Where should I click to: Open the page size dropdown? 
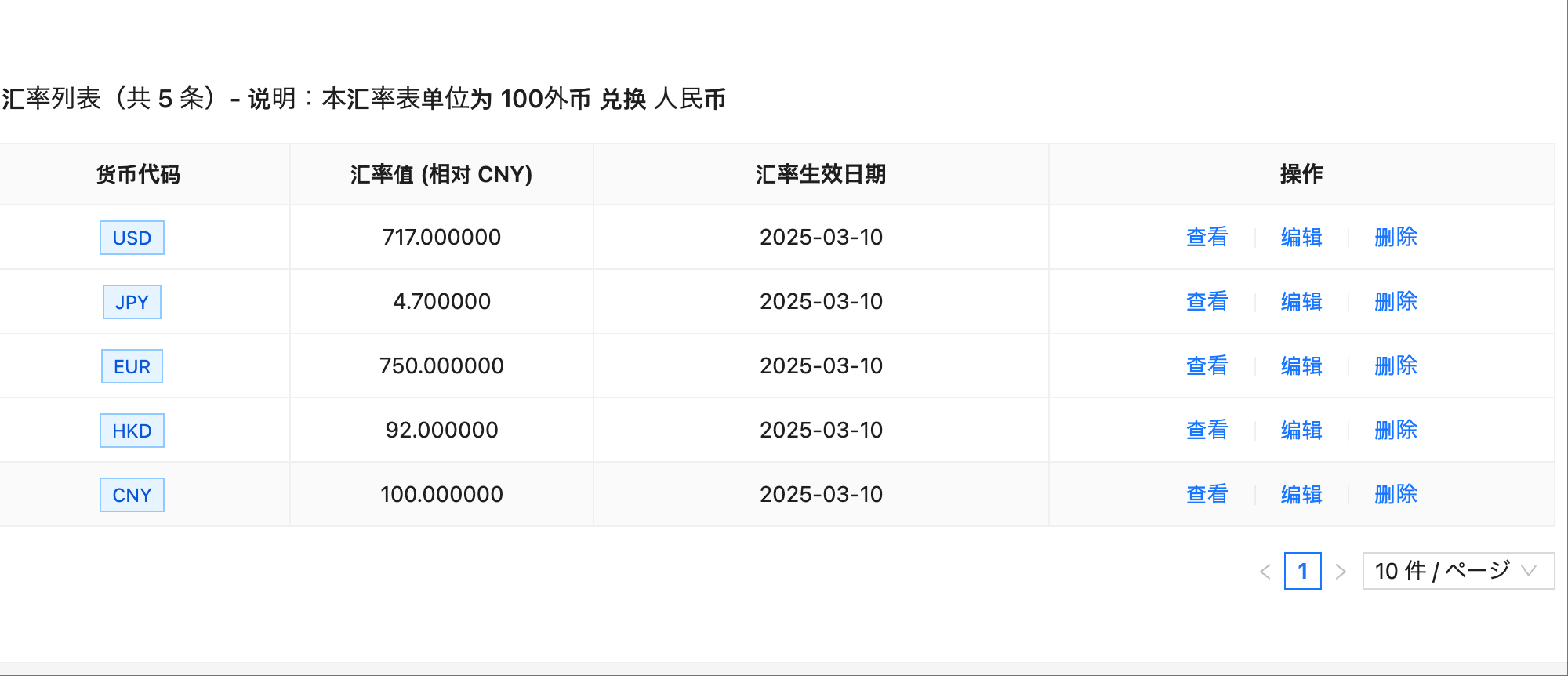click(x=1457, y=571)
